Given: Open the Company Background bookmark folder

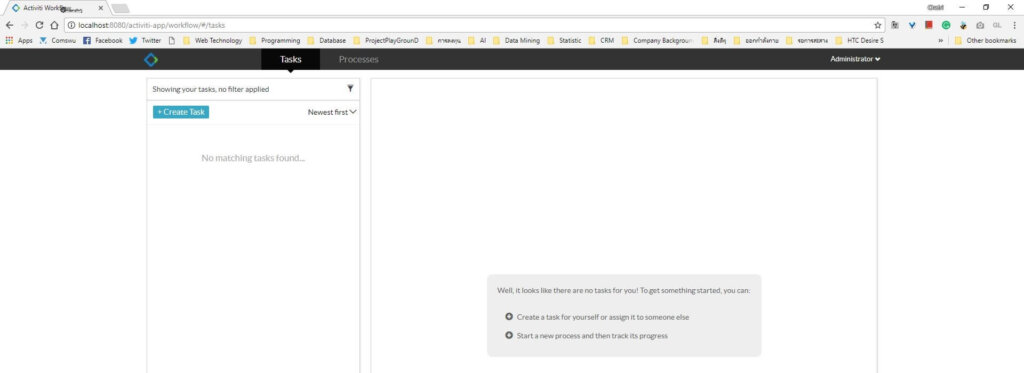Looking at the screenshot, I should [658, 41].
